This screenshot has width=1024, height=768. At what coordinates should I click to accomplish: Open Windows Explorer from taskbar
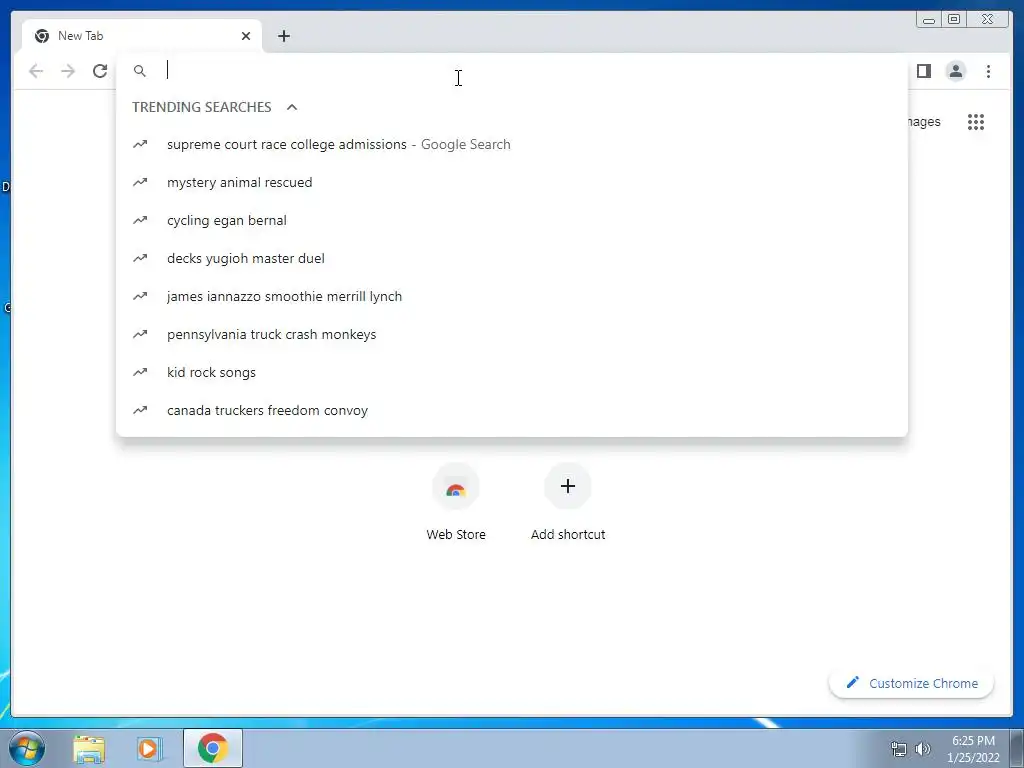89,748
